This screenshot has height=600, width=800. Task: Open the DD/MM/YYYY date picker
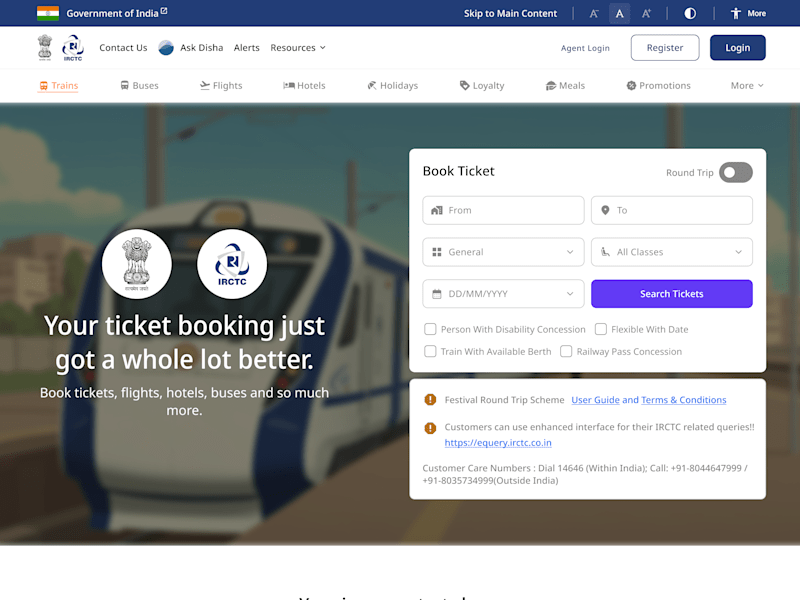(503, 294)
